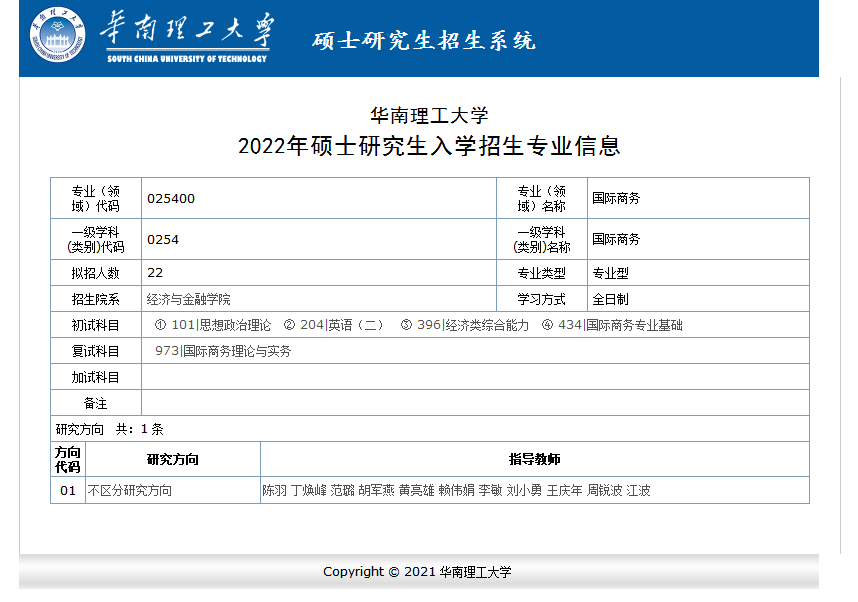Screen dimensions: 858x602
Task: Click advisor name 江波
Action: click(638, 491)
